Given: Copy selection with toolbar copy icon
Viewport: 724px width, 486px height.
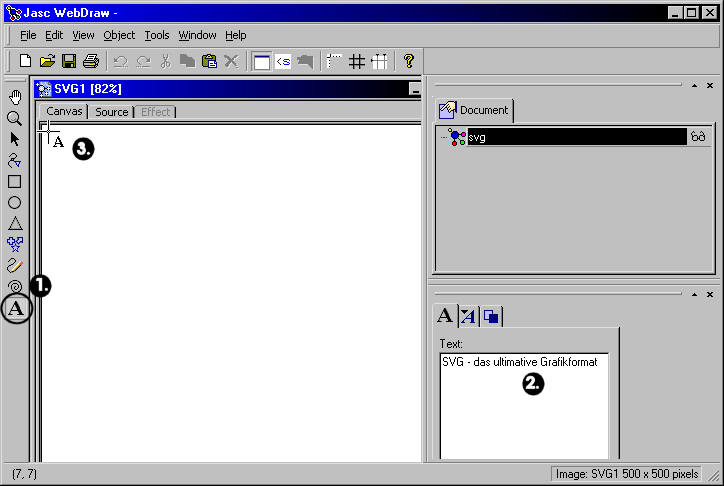Looking at the screenshot, I should tap(187, 61).
